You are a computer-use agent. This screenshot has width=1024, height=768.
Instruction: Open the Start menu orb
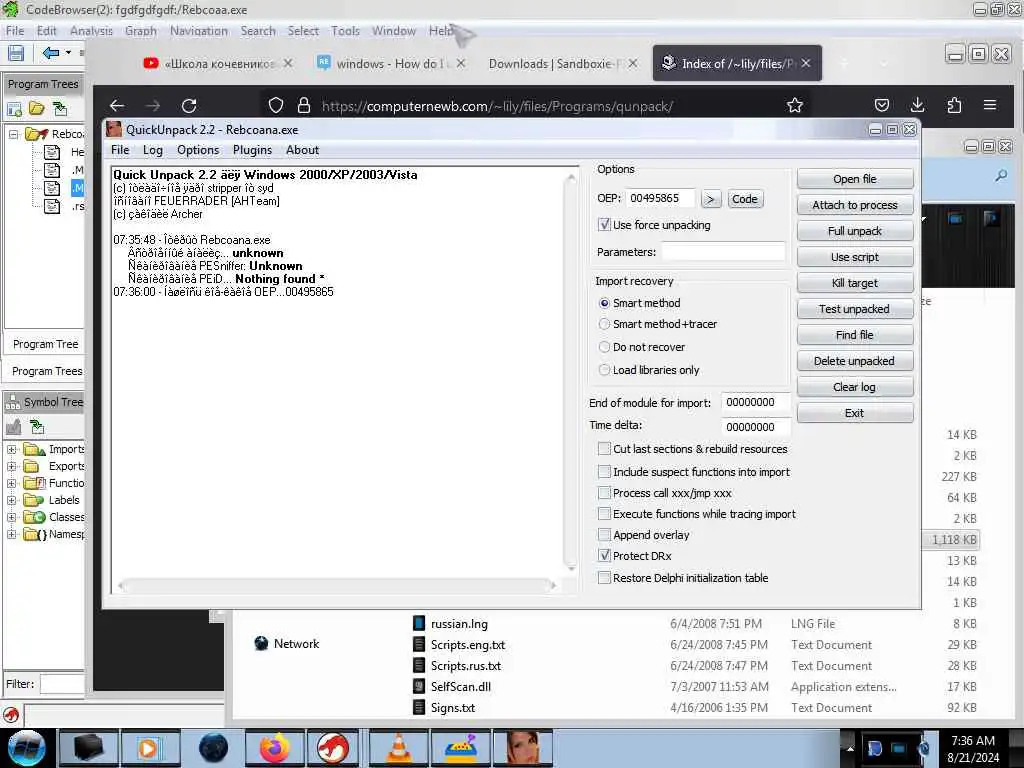[27, 748]
